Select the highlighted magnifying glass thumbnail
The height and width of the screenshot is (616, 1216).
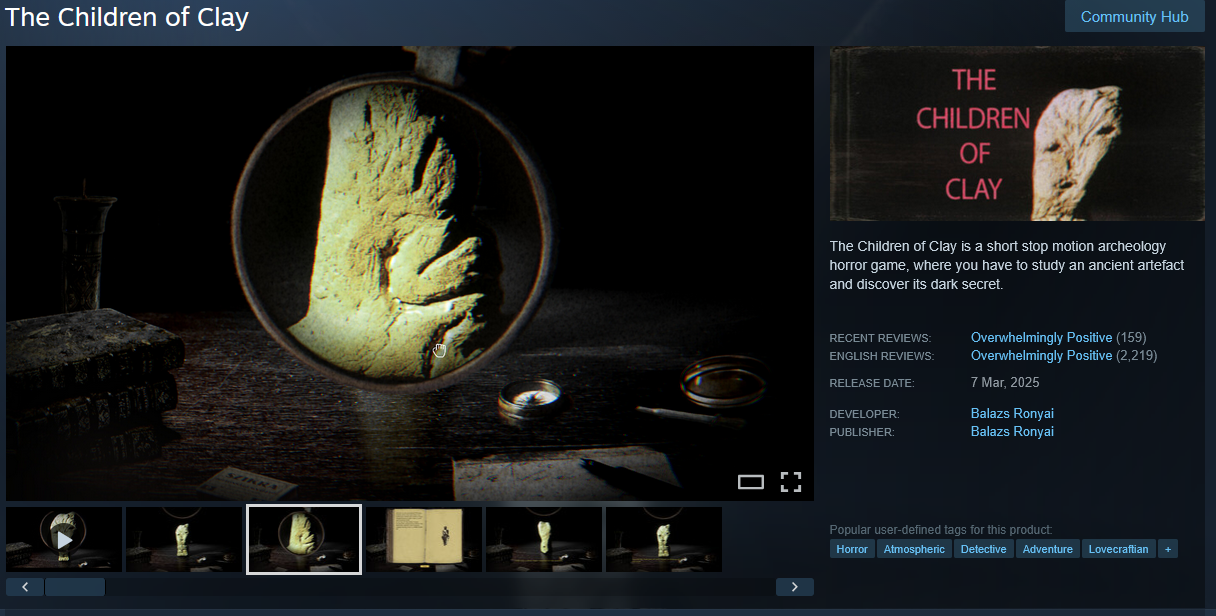pos(304,540)
